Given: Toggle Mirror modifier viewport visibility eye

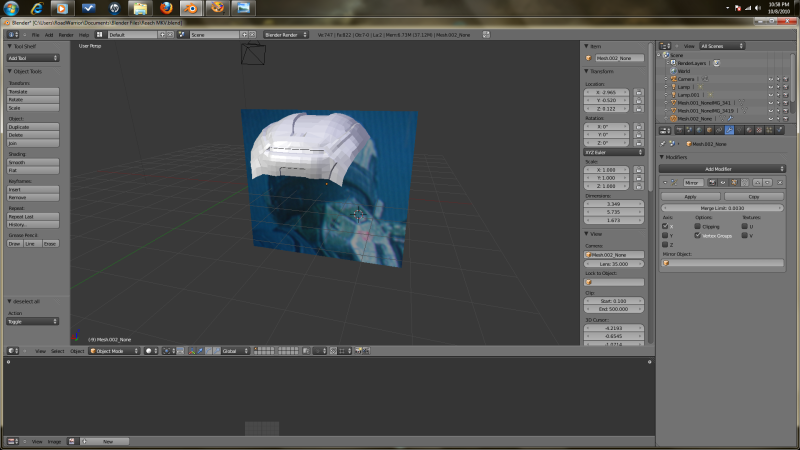Looking at the screenshot, I should click(723, 183).
